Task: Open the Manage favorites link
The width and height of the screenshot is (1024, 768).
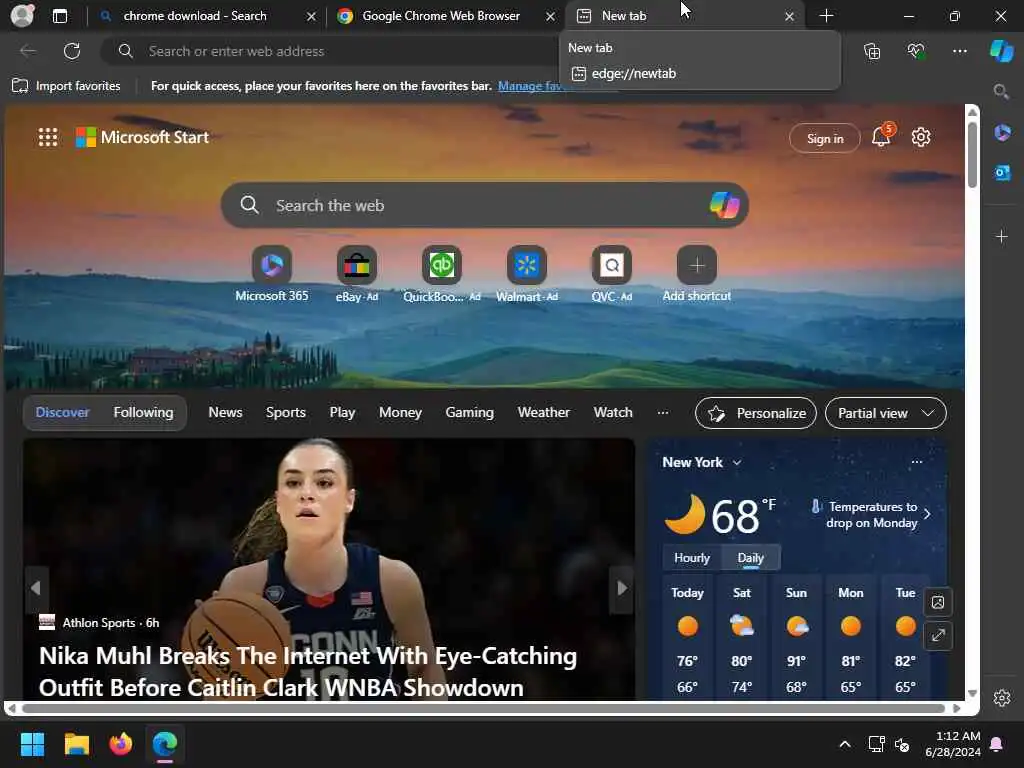Action: tap(530, 86)
